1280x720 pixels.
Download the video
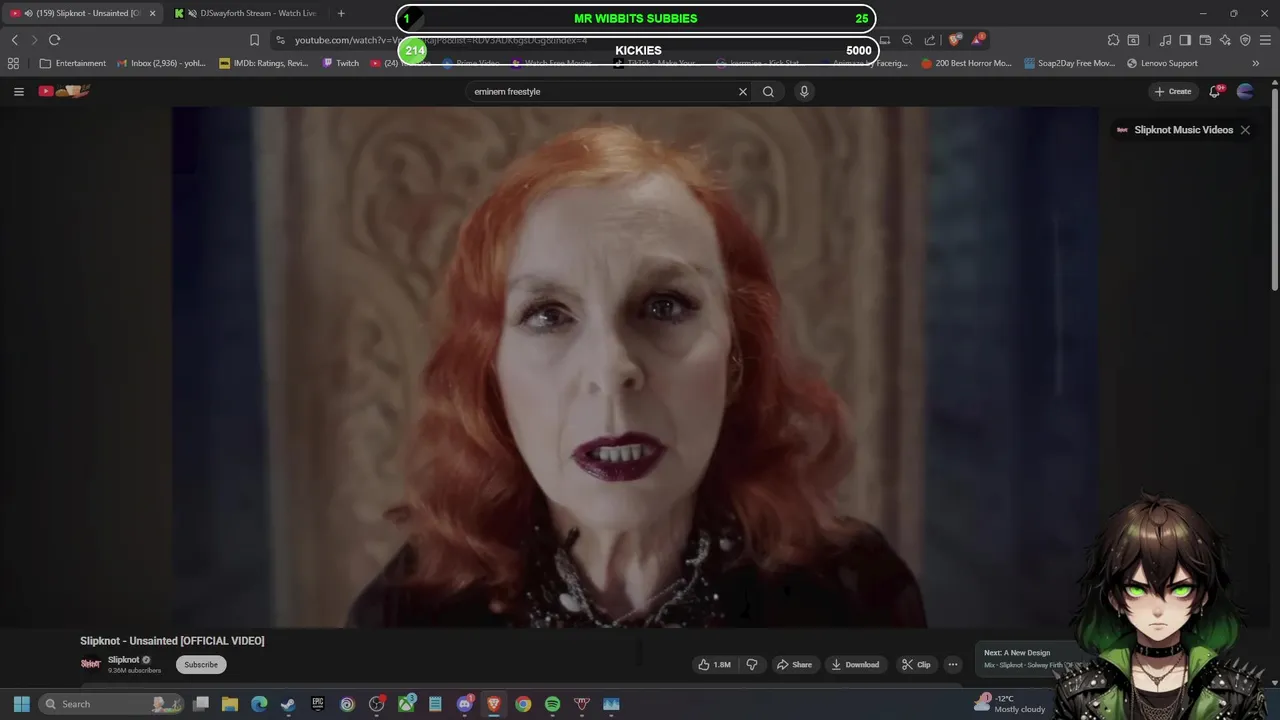[855, 664]
